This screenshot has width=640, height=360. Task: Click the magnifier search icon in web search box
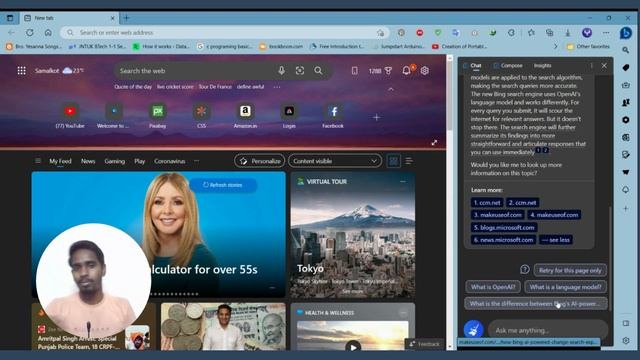318,71
